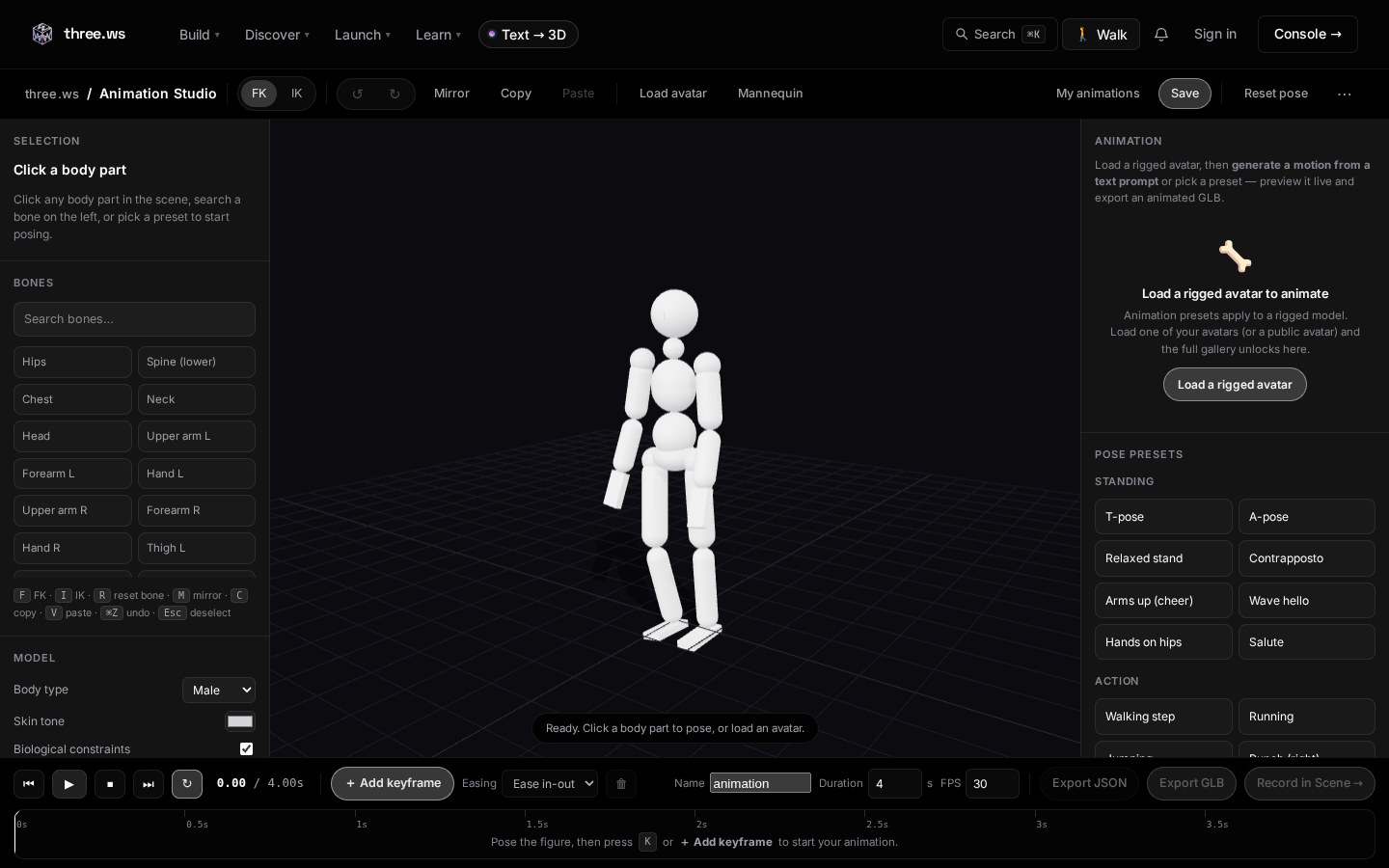Click the Export JSON button

pyautogui.click(x=1089, y=784)
